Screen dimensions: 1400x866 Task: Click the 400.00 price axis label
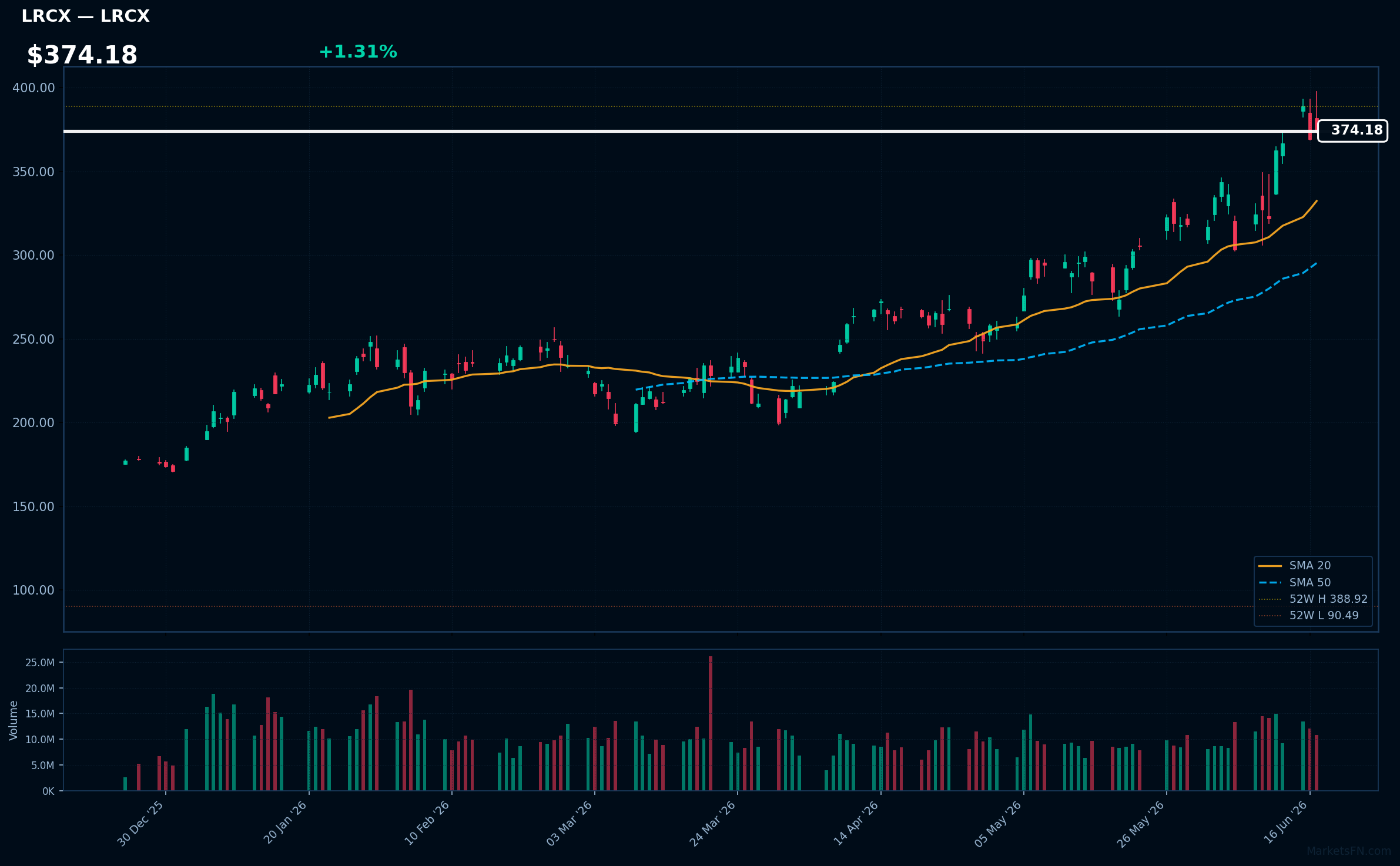coord(34,88)
